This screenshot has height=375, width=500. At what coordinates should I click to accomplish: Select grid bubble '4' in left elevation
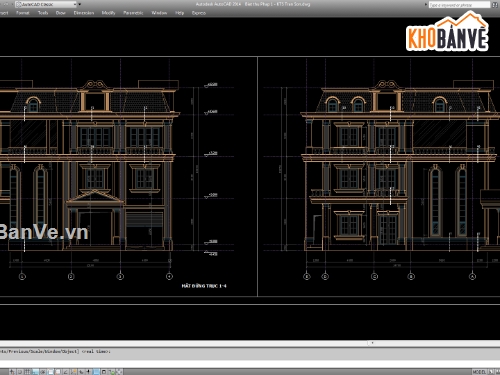[169, 276]
